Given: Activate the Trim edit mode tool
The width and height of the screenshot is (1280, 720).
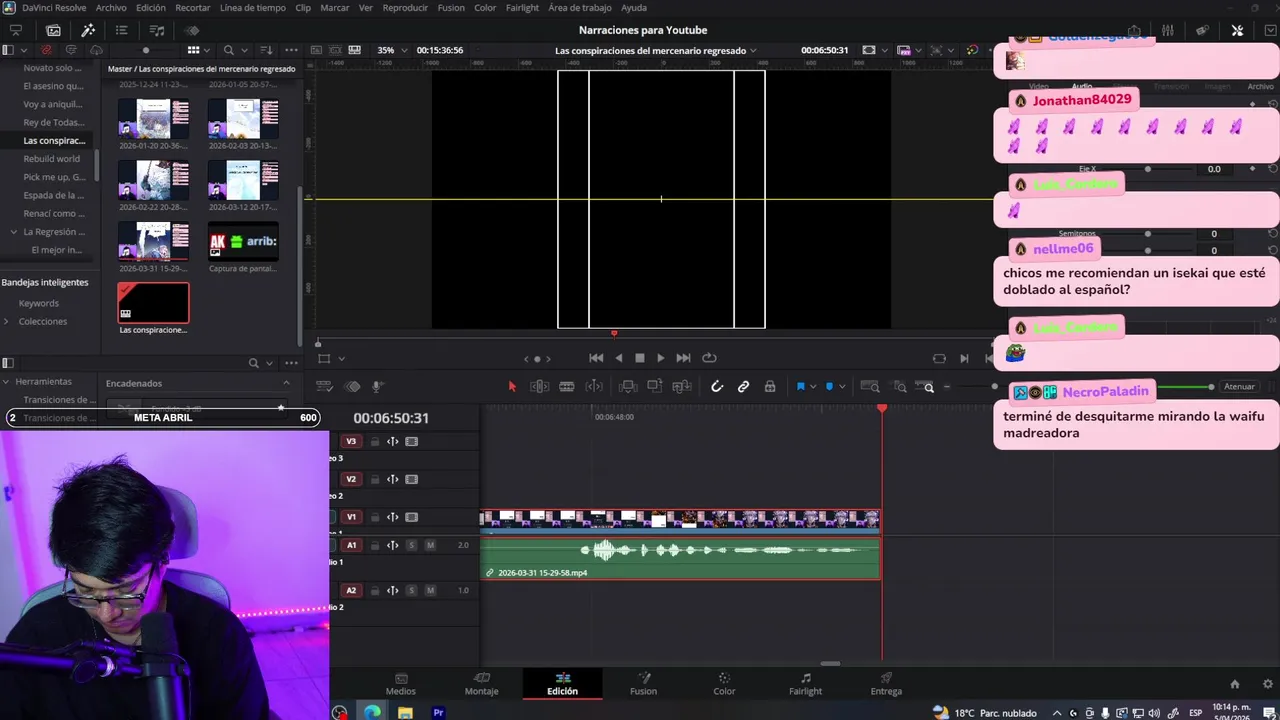Looking at the screenshot, I should (539, 386).
